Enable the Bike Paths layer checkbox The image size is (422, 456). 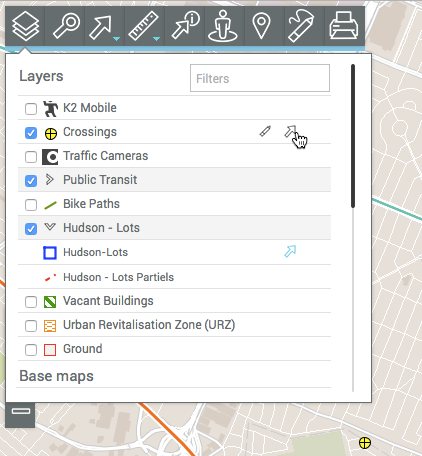tap(31, 205)
